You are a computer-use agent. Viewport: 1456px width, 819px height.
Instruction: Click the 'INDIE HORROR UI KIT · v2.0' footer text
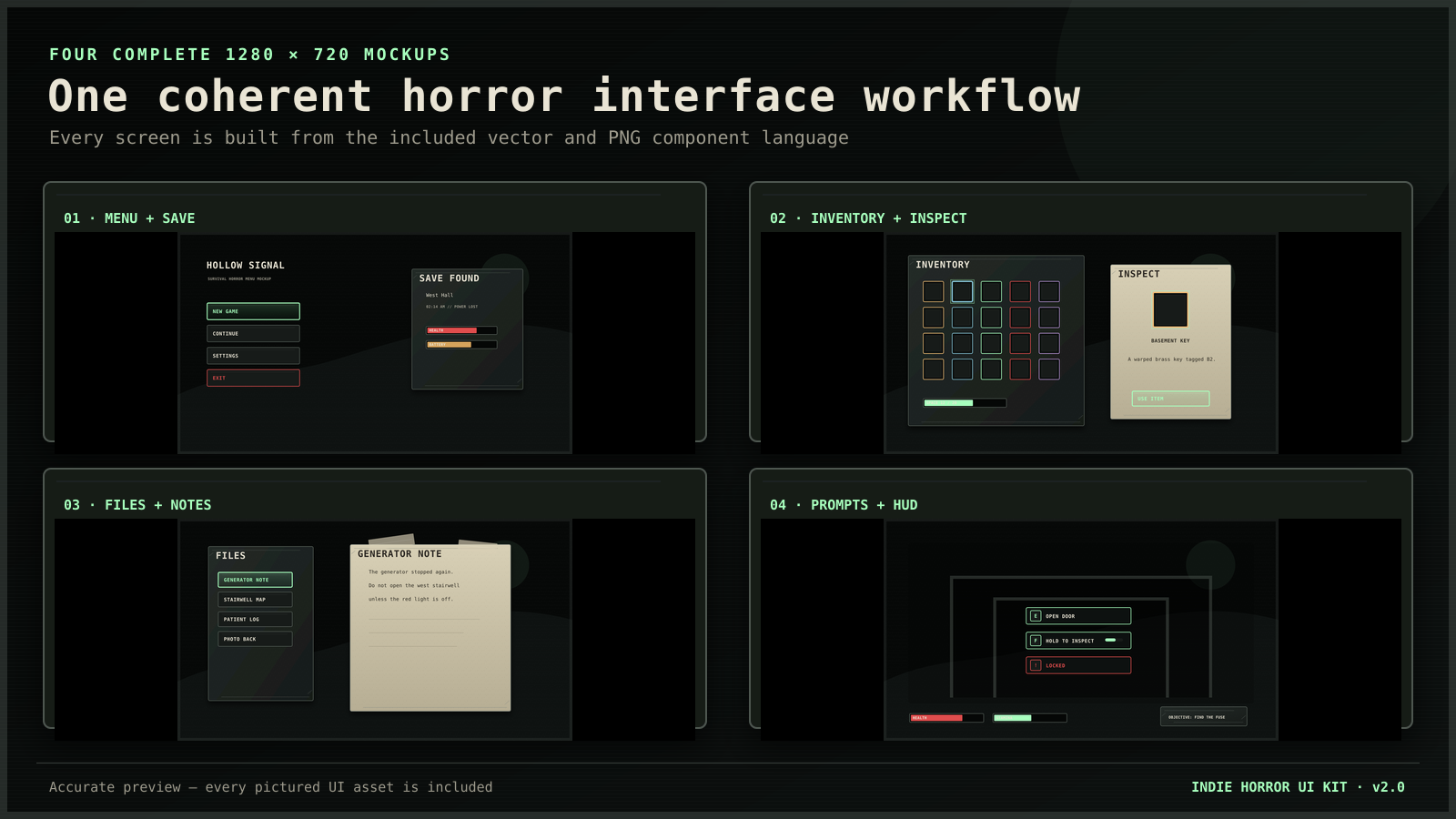(1298, 787)
